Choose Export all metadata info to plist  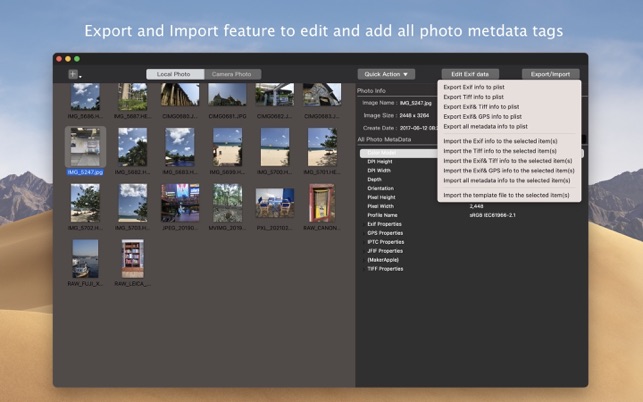pos(485,126)
